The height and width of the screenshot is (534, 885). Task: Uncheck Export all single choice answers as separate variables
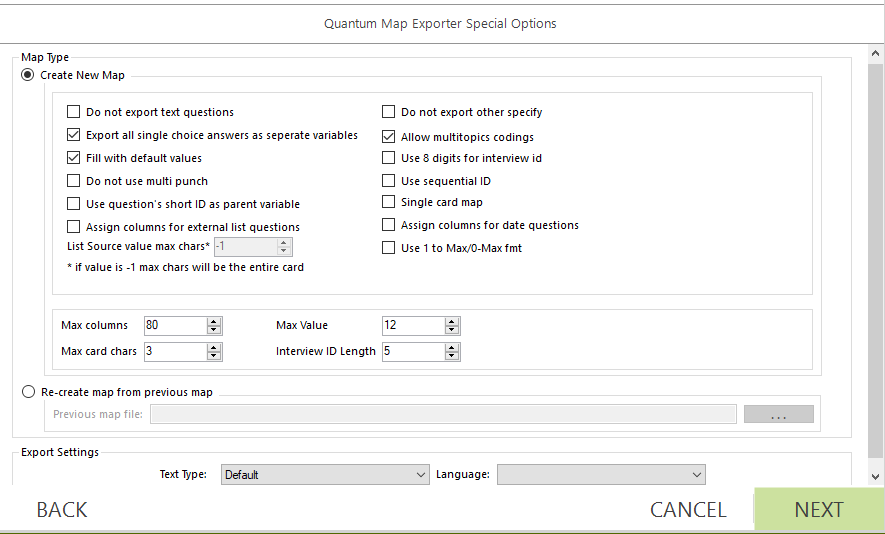click(x=73, y=135)
